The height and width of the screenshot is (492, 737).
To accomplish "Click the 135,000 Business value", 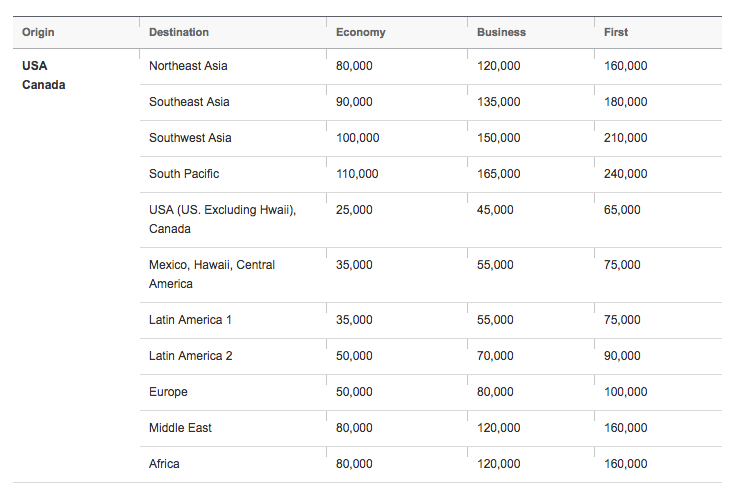I will point(498,102).
